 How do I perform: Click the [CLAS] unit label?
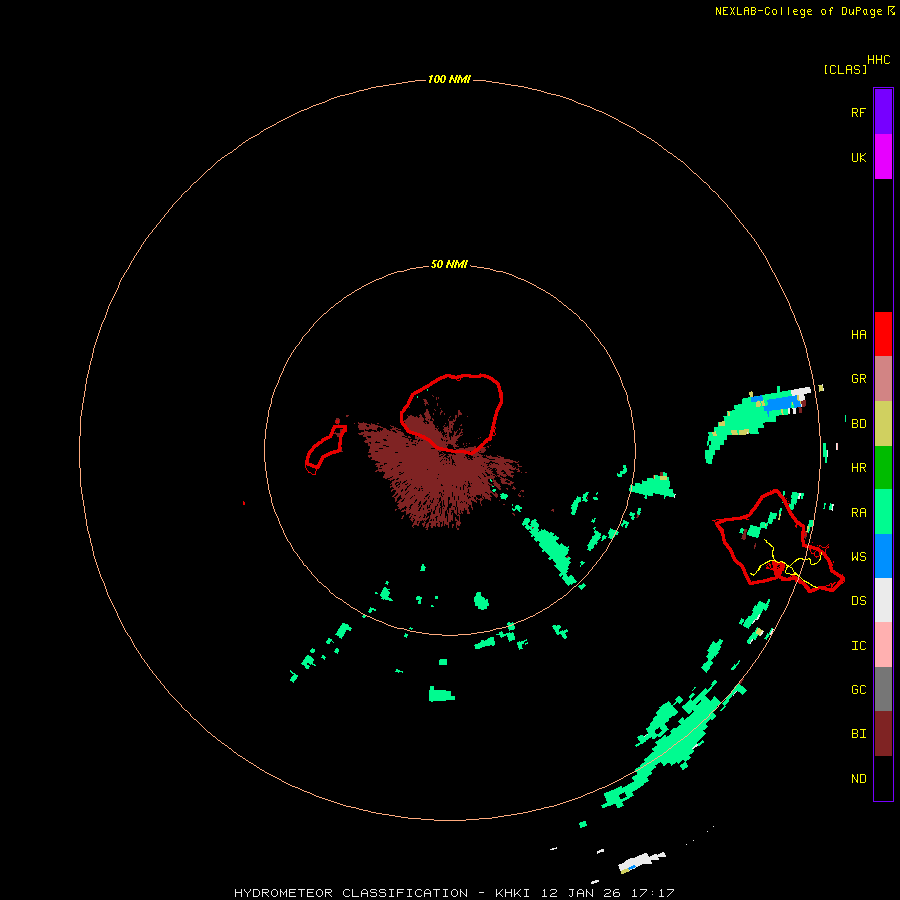click(x=845, y=69)
